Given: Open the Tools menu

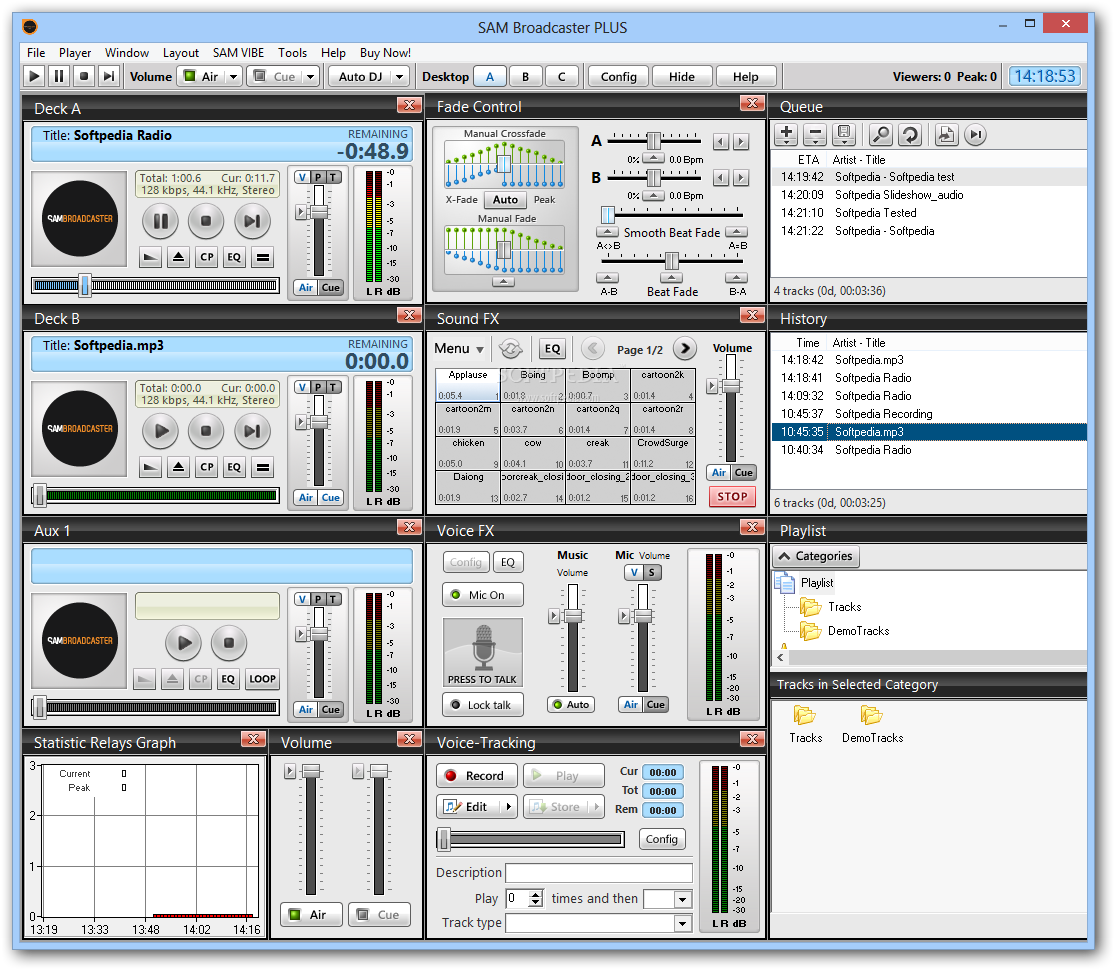Looking at the screenshot, I should pyautogui.click(x=292, y=53).
